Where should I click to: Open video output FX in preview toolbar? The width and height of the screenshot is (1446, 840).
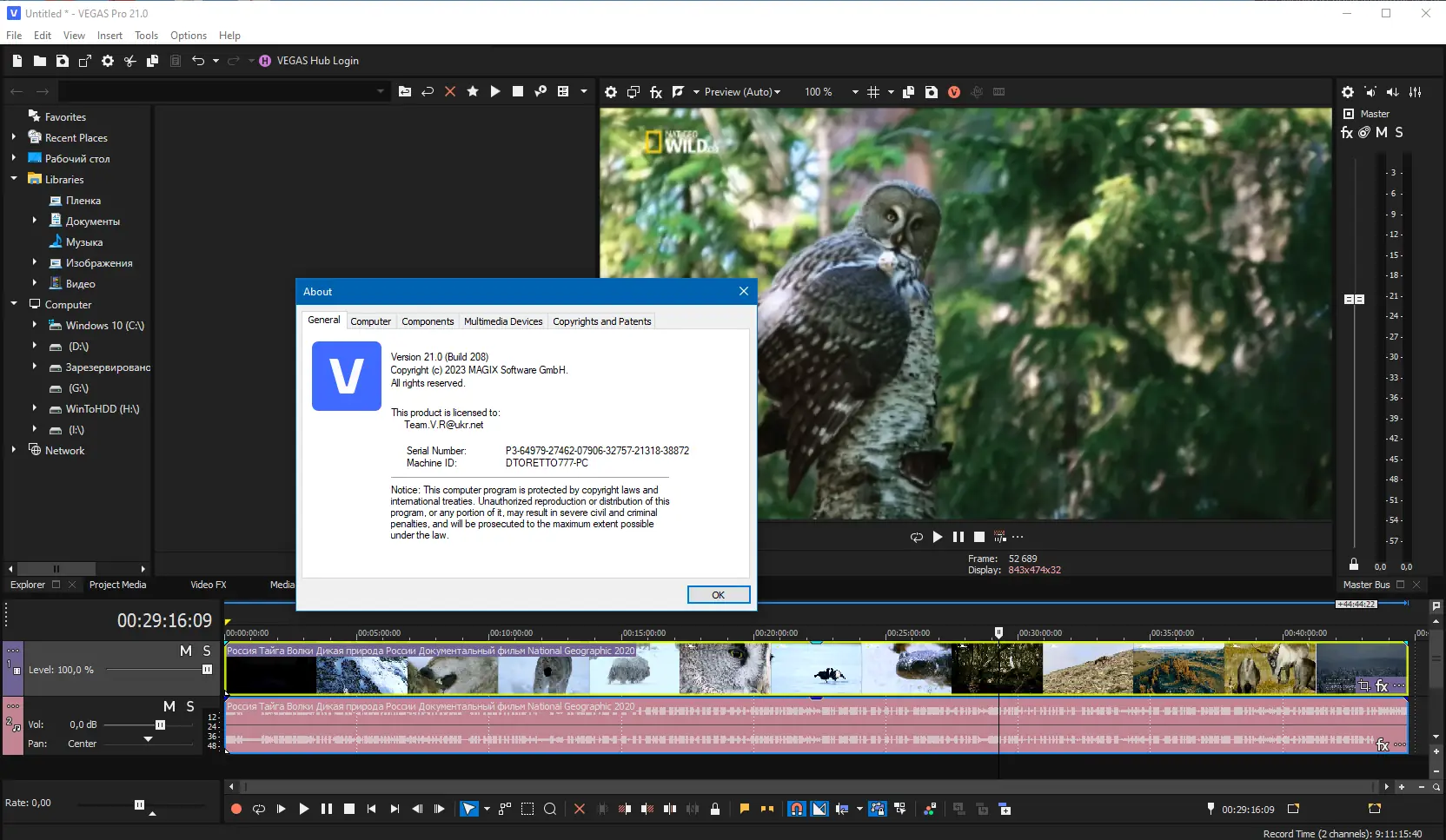656,92
